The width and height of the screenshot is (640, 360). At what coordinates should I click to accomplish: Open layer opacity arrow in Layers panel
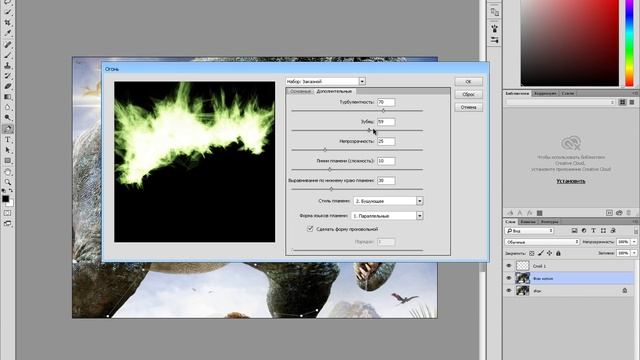click(x=634, y=242)
